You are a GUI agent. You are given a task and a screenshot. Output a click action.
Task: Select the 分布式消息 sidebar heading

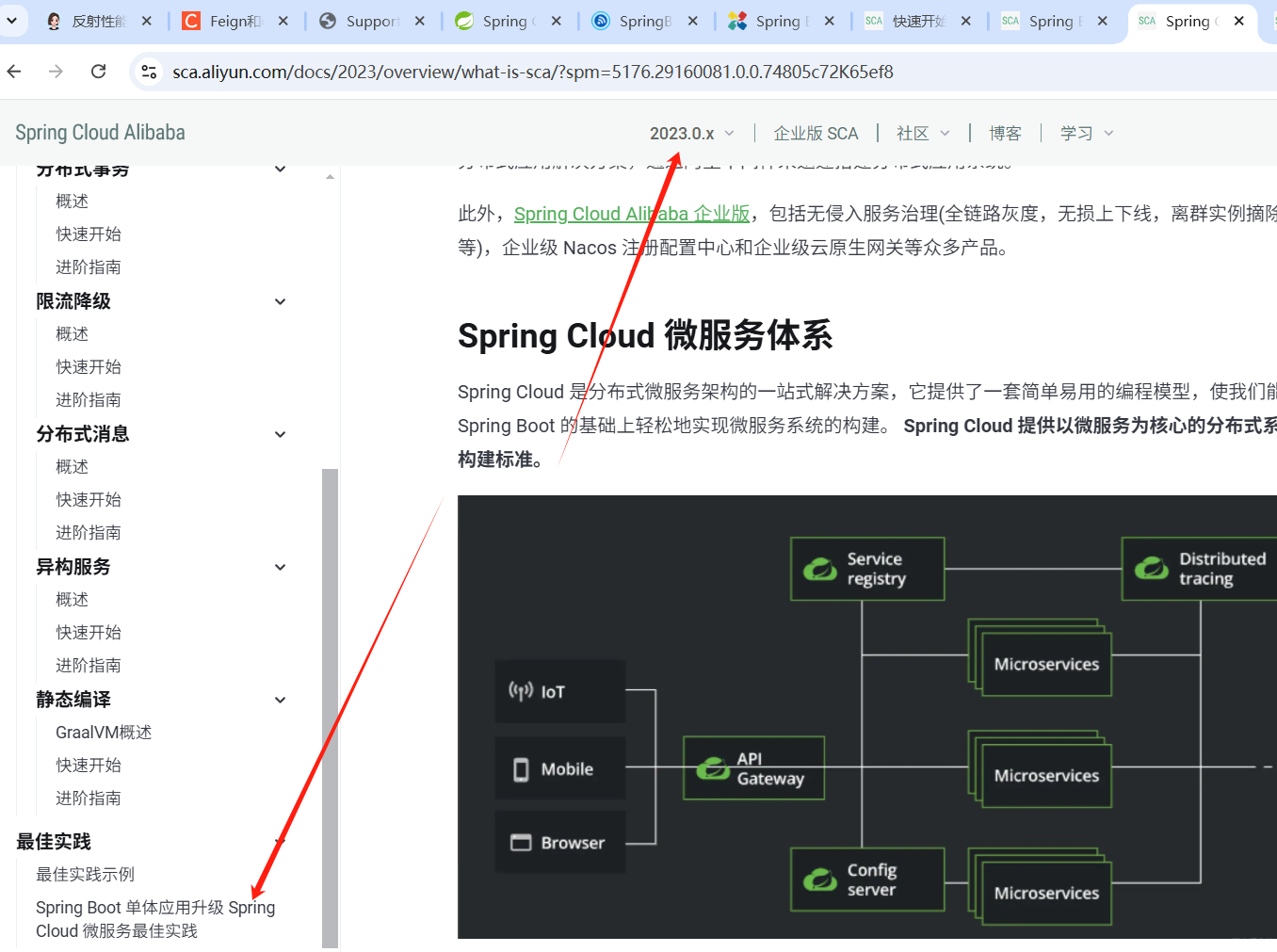point(83,434)
